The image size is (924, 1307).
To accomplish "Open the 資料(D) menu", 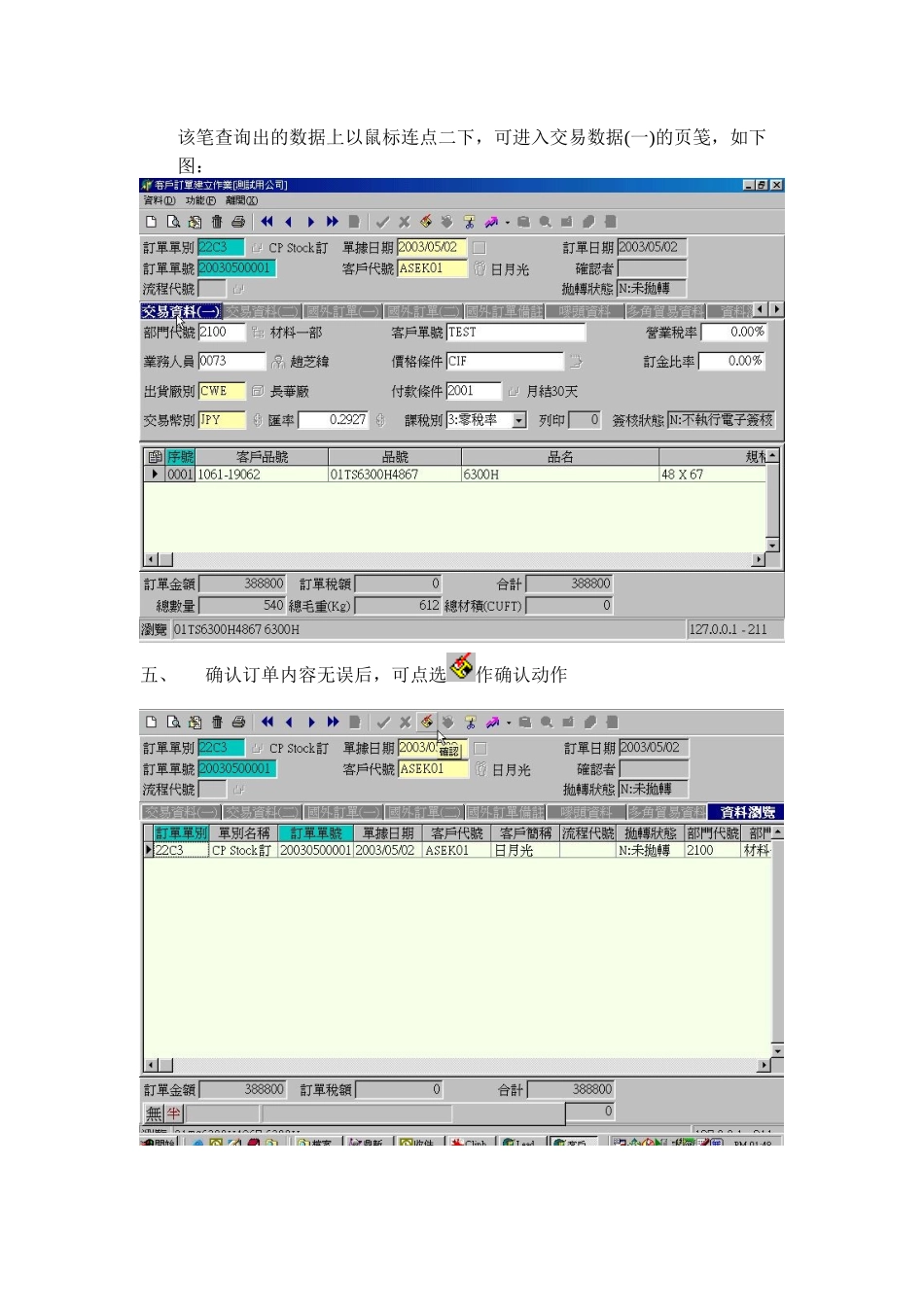I will click(x=159, y=201).
